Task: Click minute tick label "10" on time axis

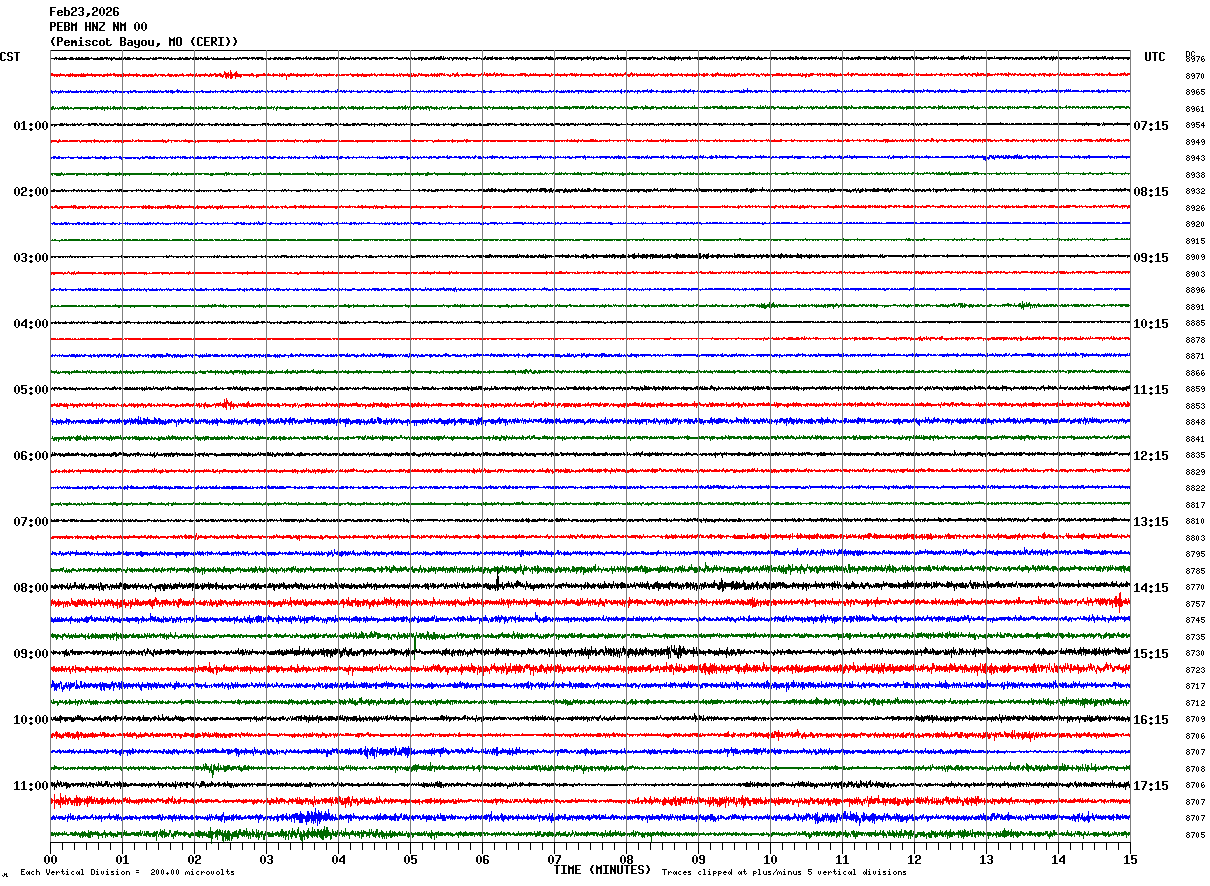Action: tap(770, 859)
